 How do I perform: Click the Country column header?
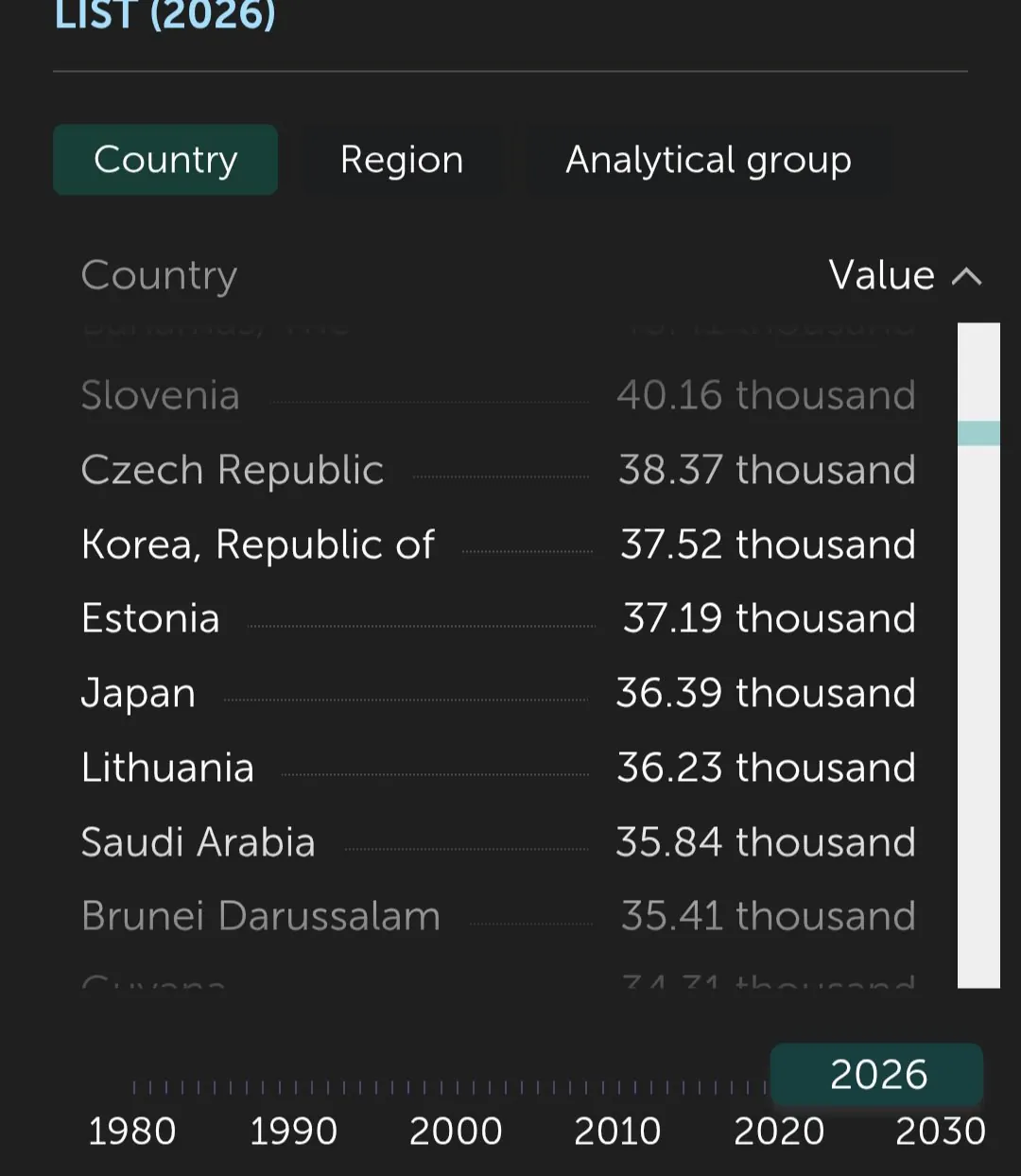click(x=159, y=276)
